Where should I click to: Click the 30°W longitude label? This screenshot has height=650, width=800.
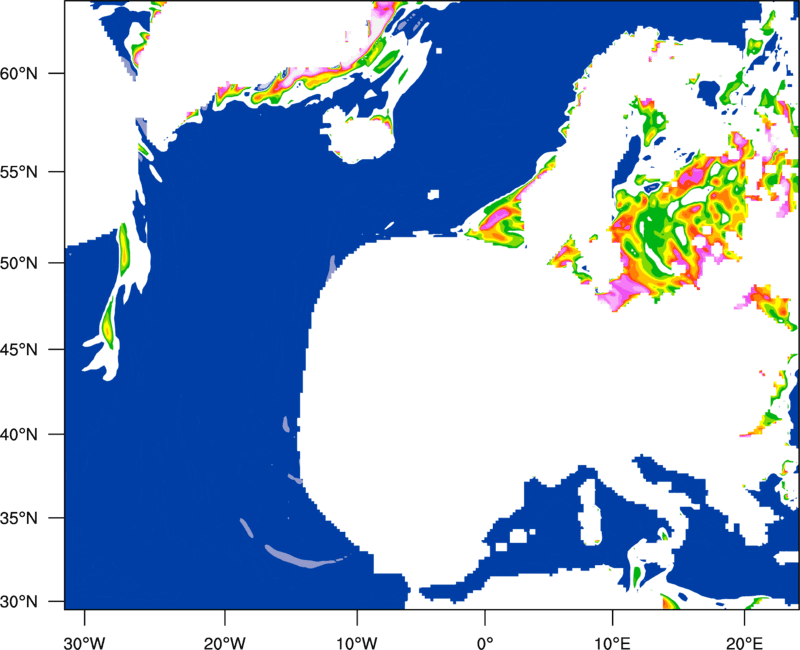tap(85, 643)
